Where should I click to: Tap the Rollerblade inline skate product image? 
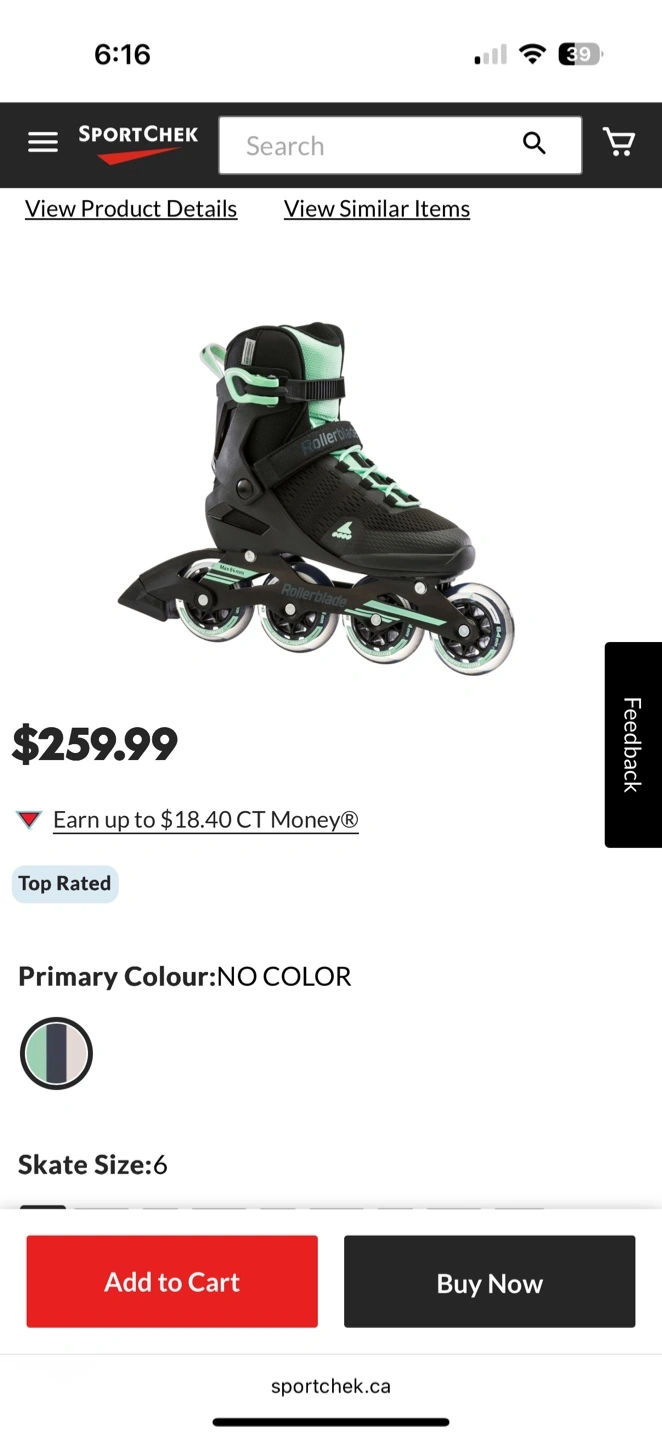(317, 498)
